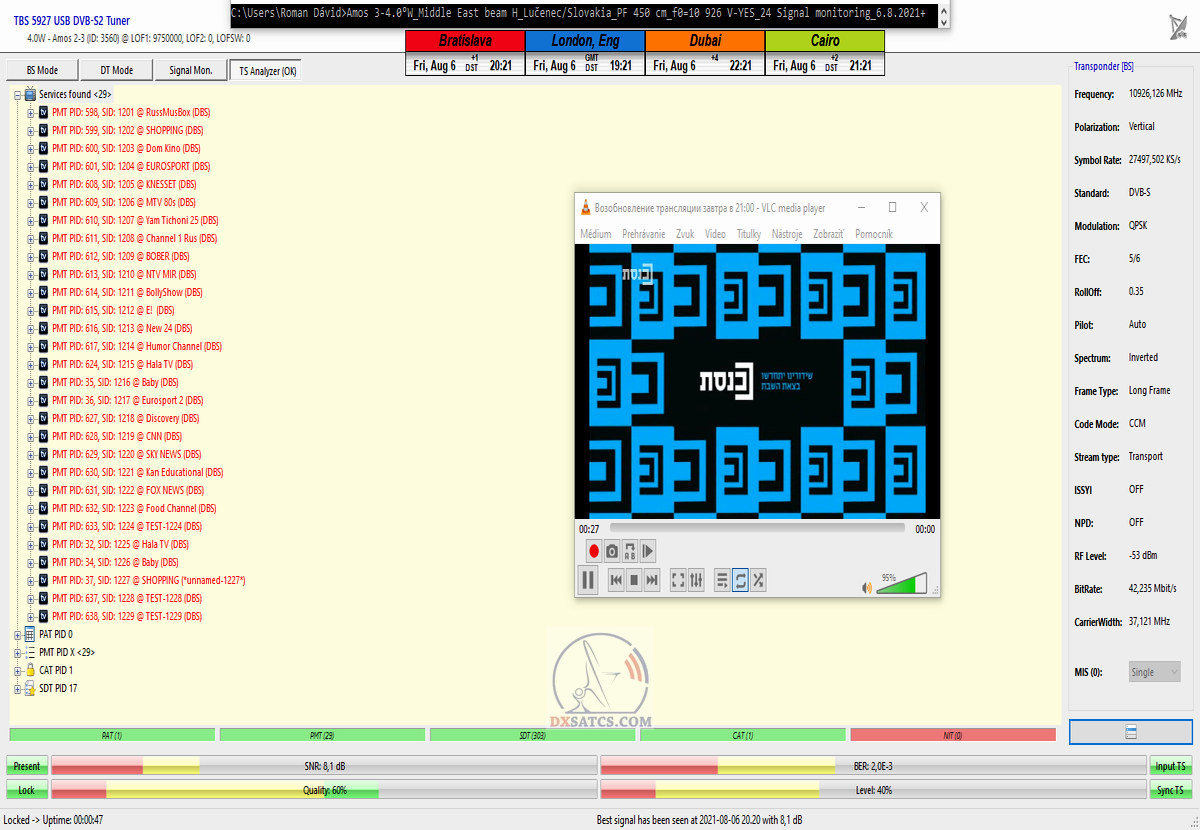Click the Input TS button
1200x830 pixels.
[1170, 766]
